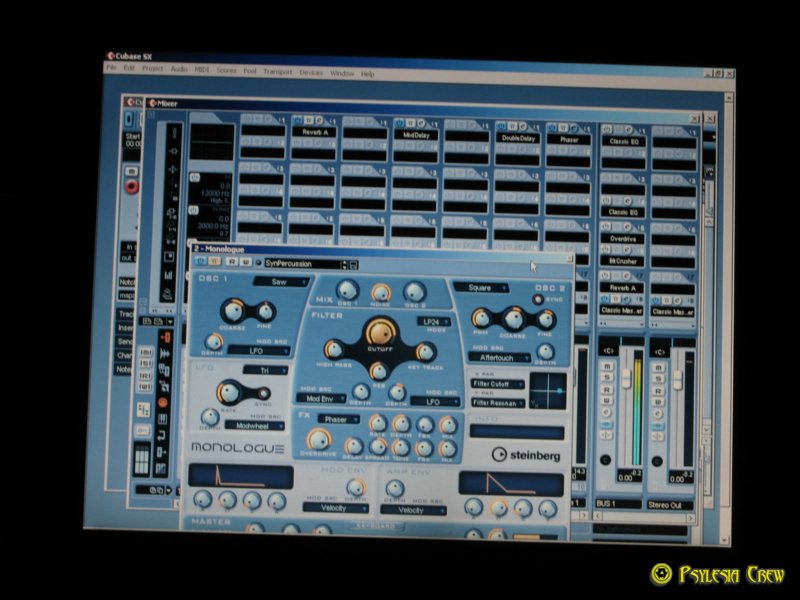Open the Transport menu
The height and width of the screenshot is (600, 800).
[278, 71]
